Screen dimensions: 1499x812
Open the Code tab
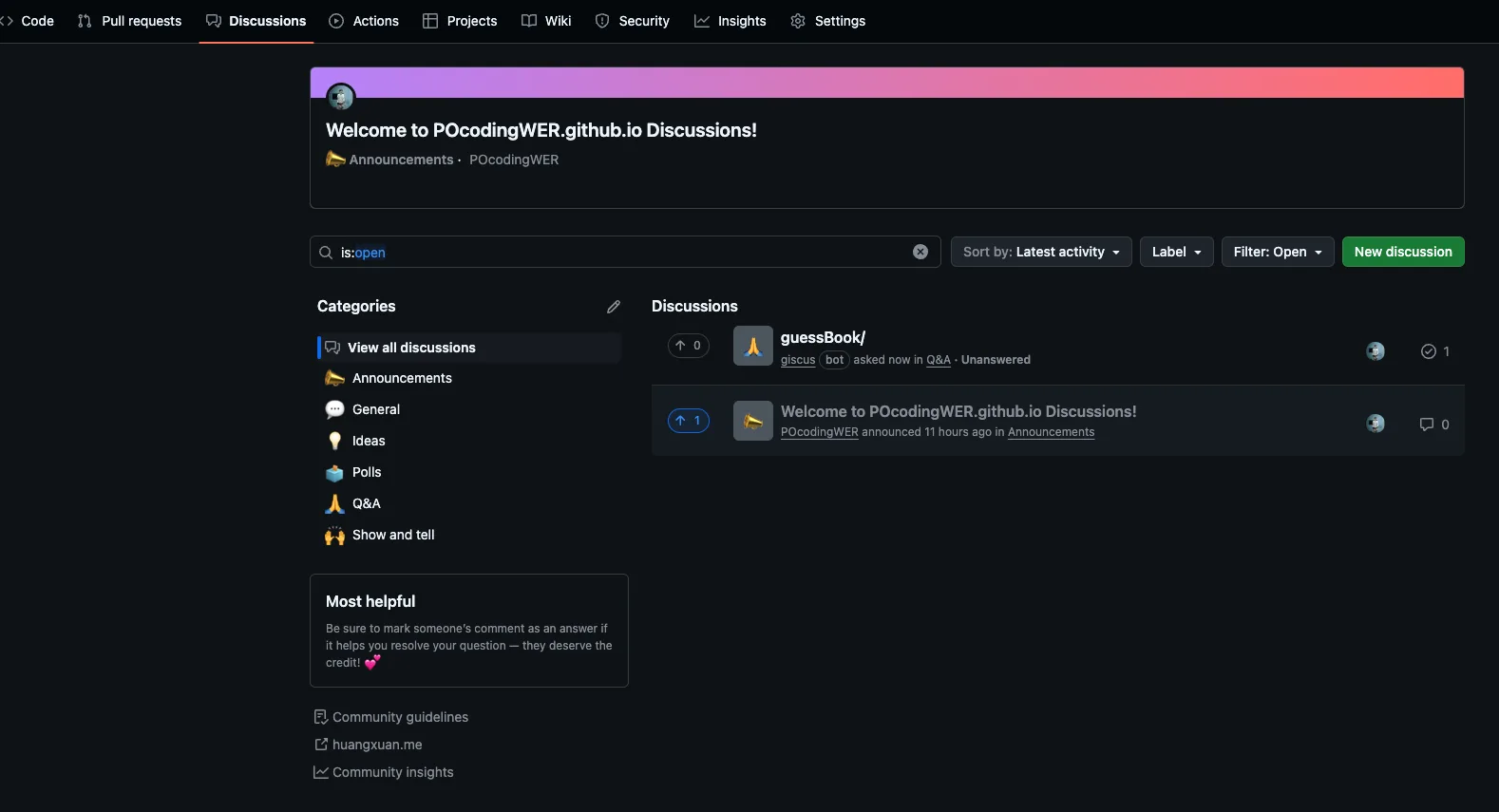(x=28, y=21)
